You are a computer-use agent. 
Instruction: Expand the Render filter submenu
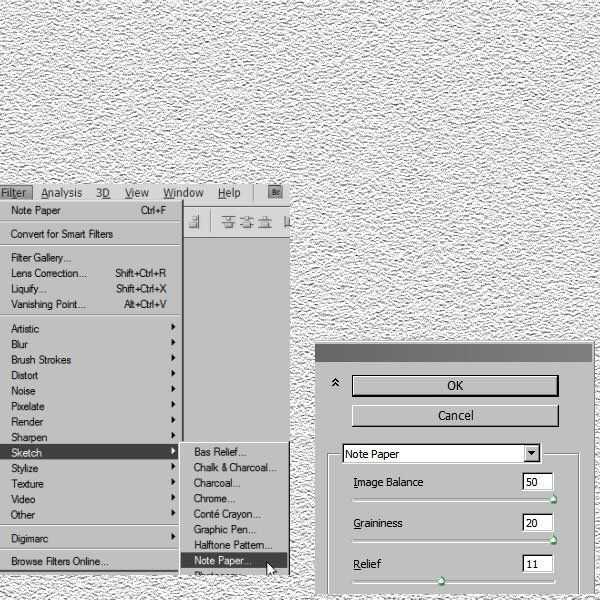click(x=89, y=422)
